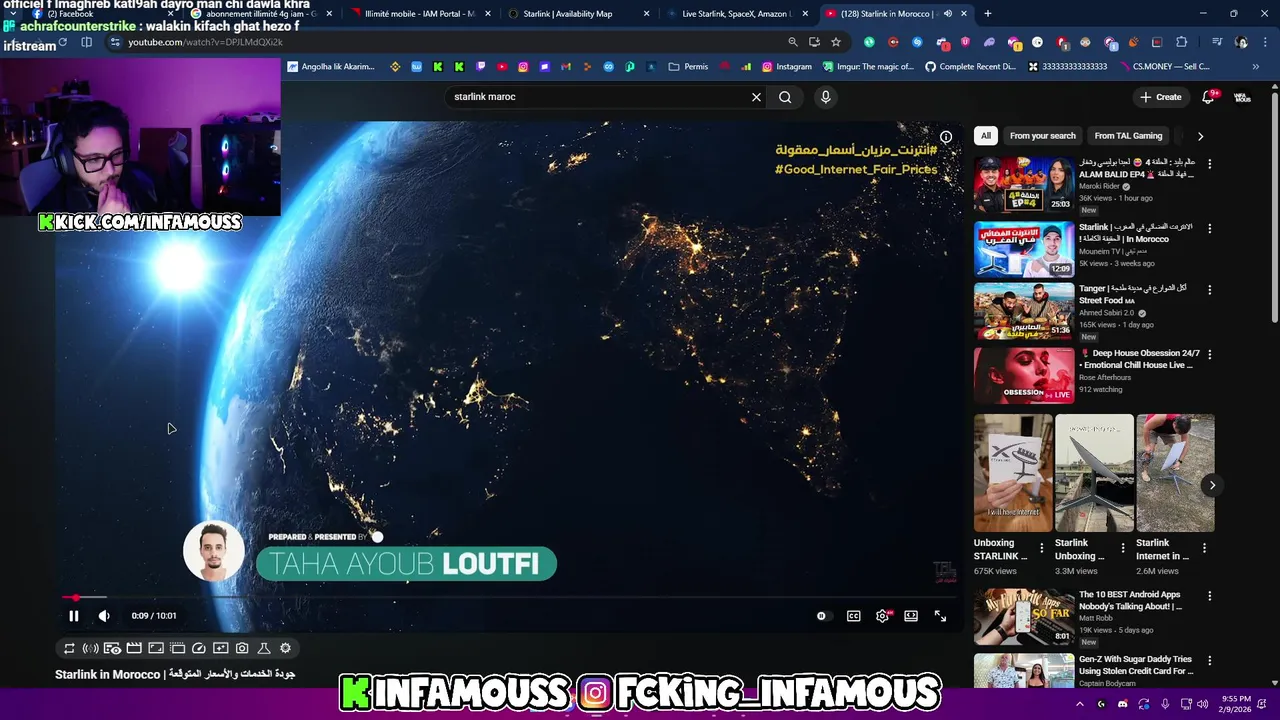
Task: Open the YouTube account avatar menu
Action: click(1242, 97)
